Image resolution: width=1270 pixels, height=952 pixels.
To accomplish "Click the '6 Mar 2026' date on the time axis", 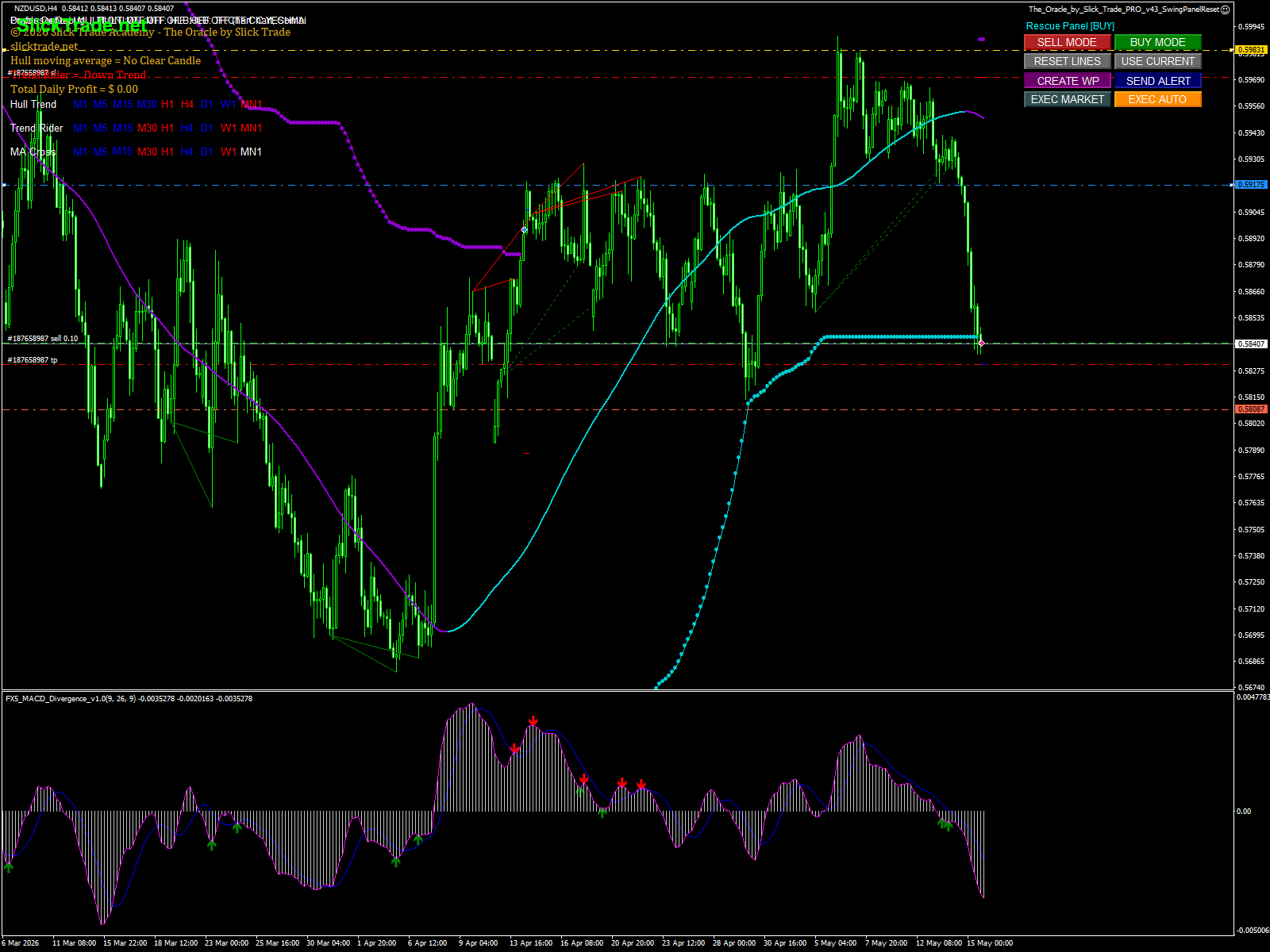I will coord(20,943).
